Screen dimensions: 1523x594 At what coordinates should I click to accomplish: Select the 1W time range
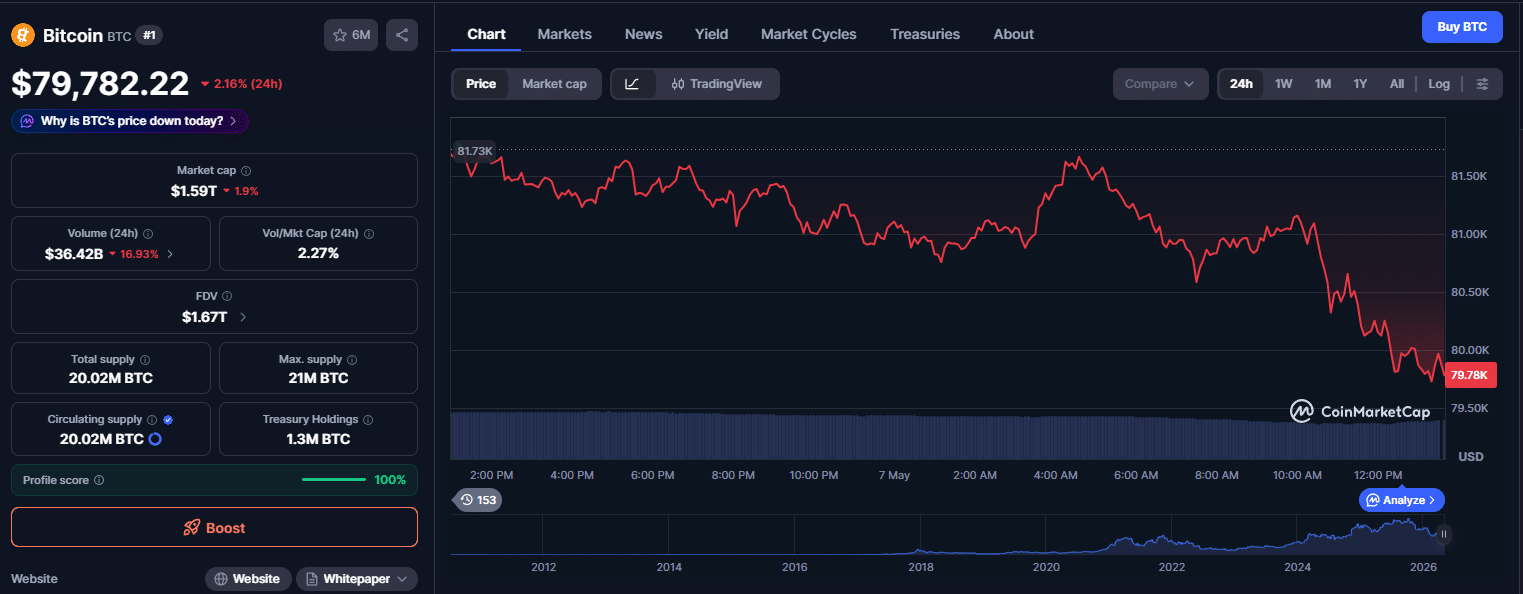point(1284,84)
